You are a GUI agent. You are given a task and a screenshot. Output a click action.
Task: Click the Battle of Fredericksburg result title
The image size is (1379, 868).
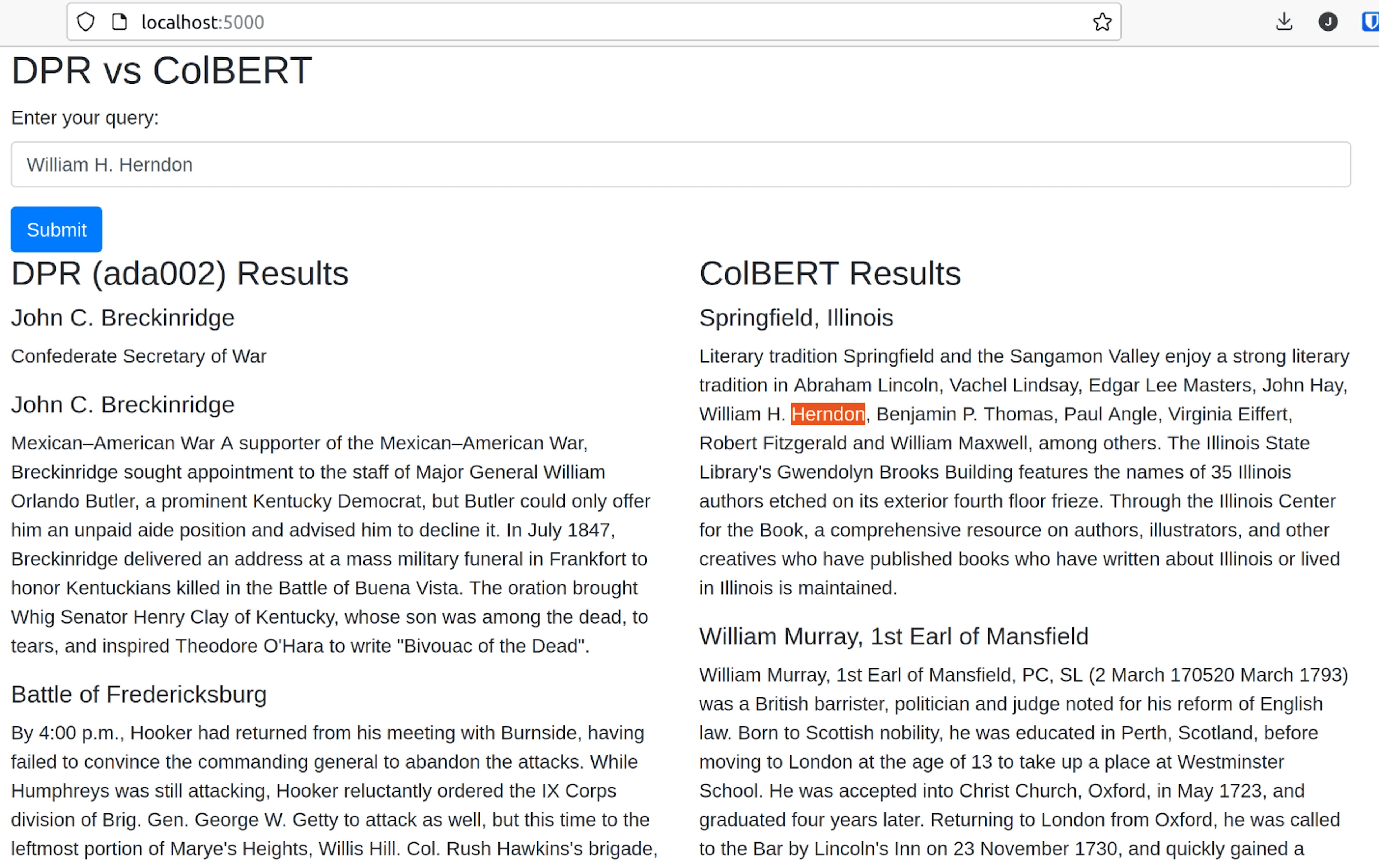pos(139,694)
